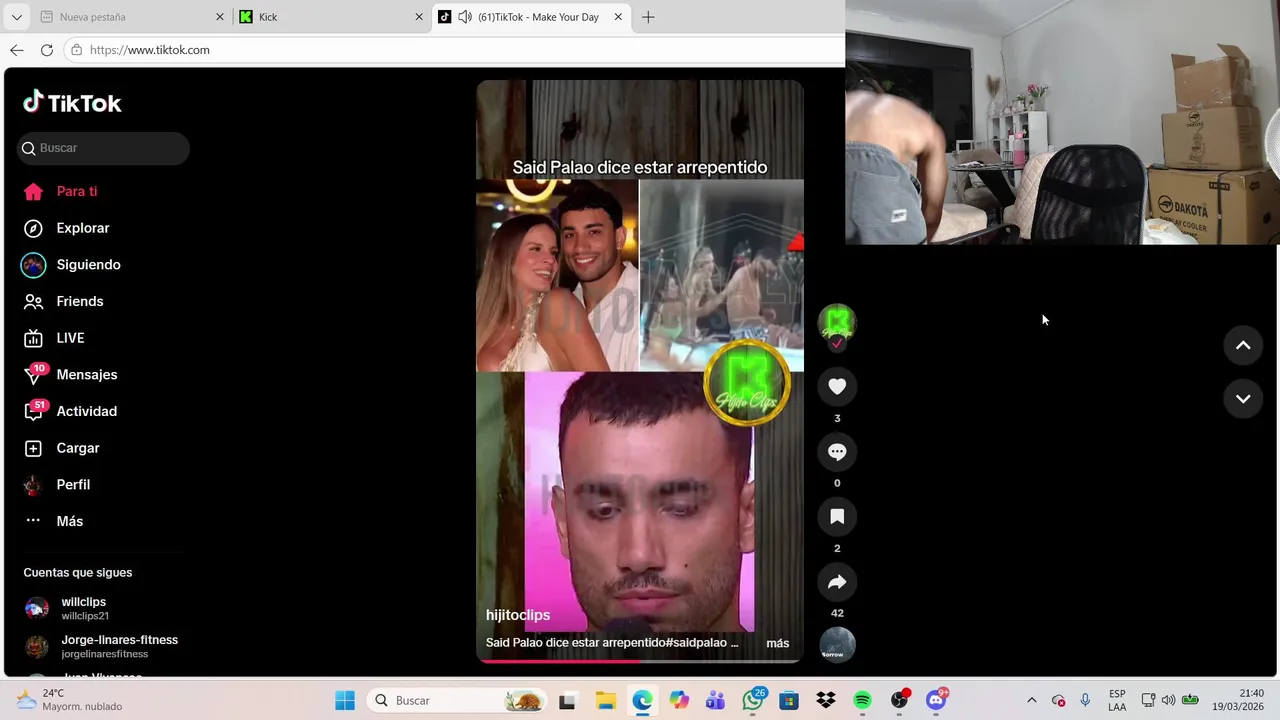Open Spotify from the taskbar
This screenshot has height=720, width=1280.
[x=863, y=700]
